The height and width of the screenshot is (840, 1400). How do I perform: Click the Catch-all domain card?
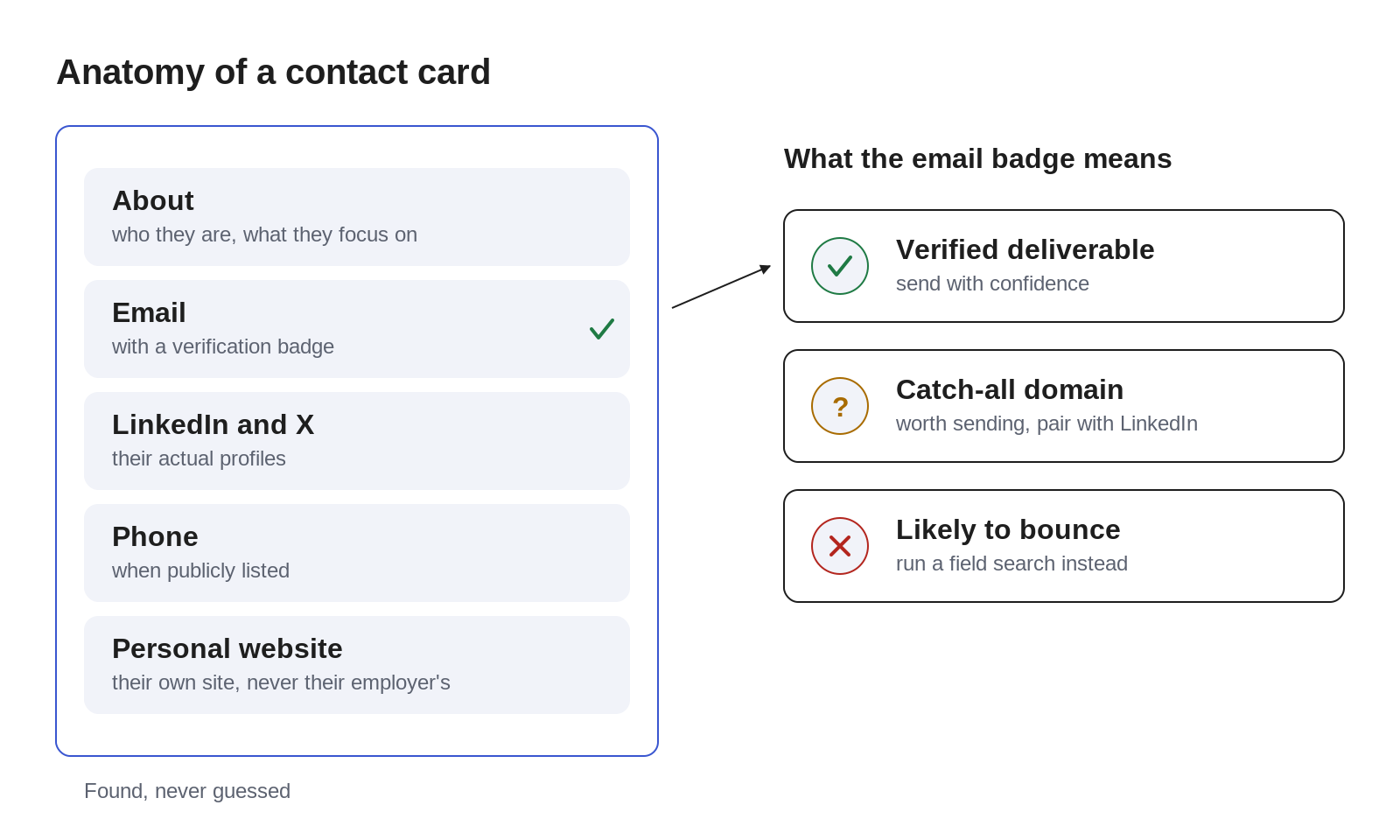click(x=1064, y=406)
